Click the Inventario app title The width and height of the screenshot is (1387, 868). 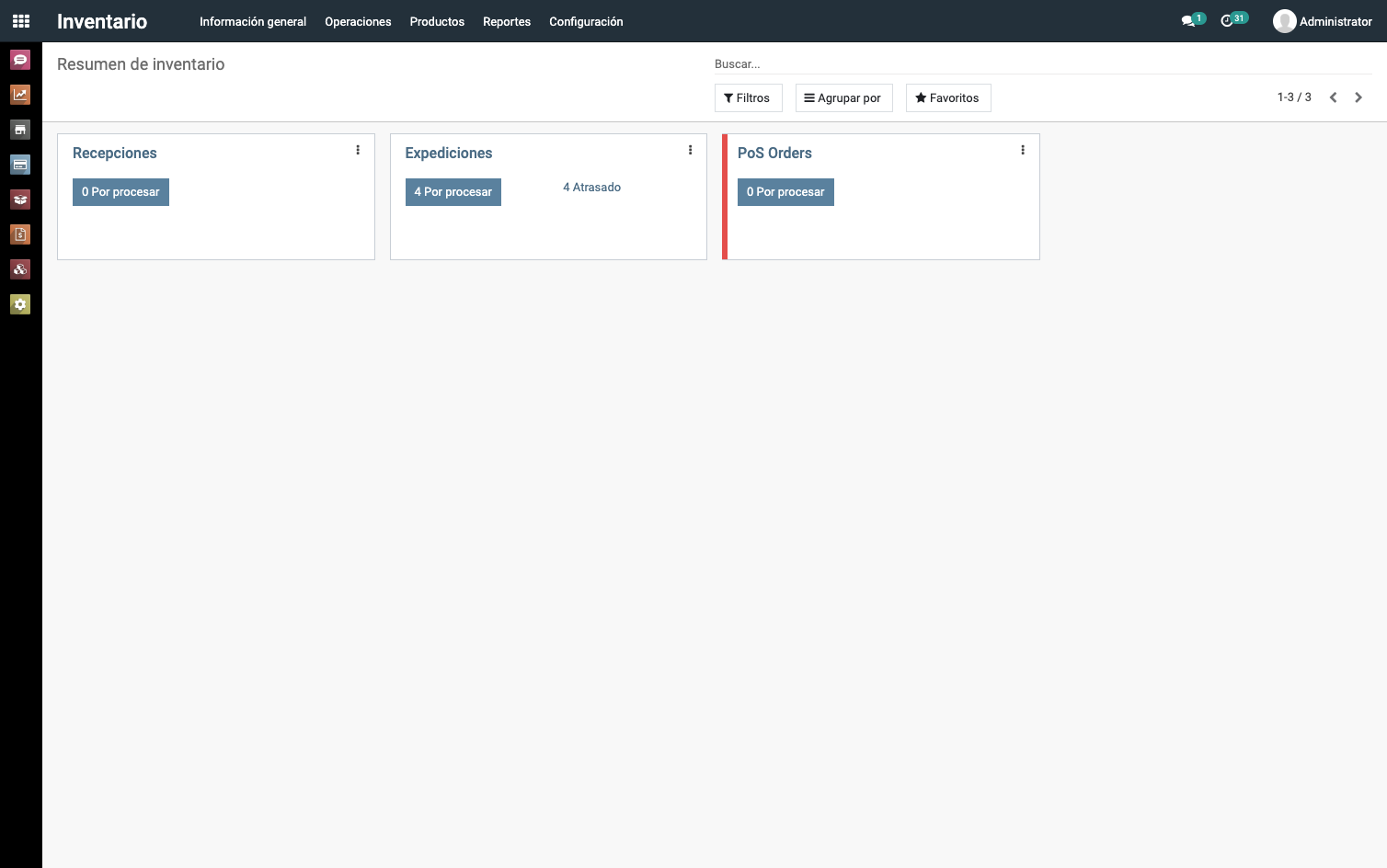102,21
